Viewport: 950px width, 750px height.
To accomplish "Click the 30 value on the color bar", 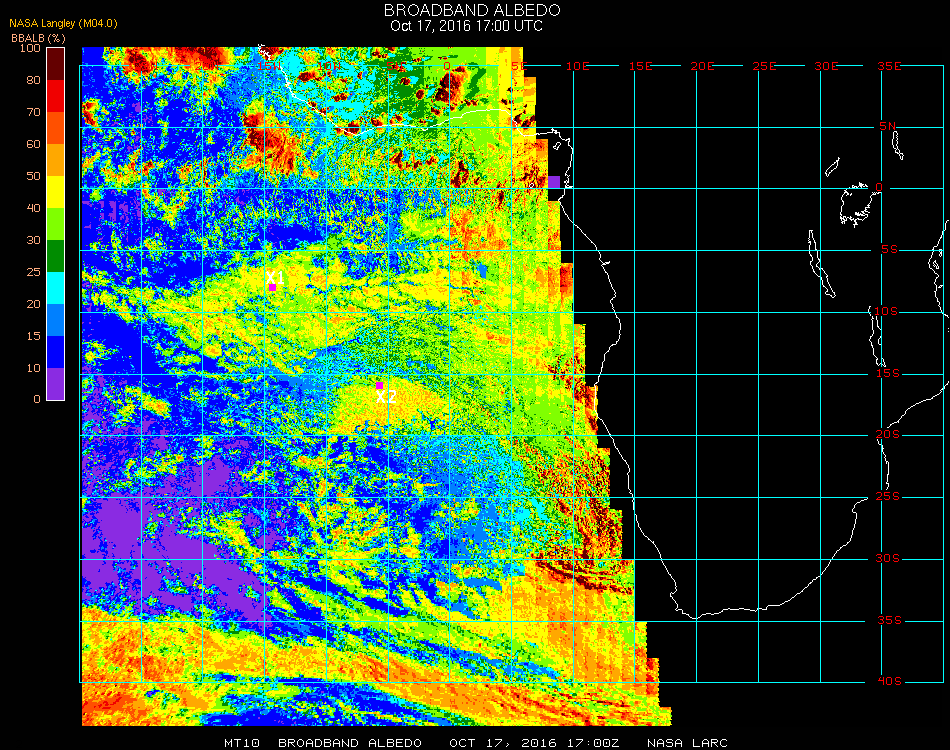I will 33,240.
